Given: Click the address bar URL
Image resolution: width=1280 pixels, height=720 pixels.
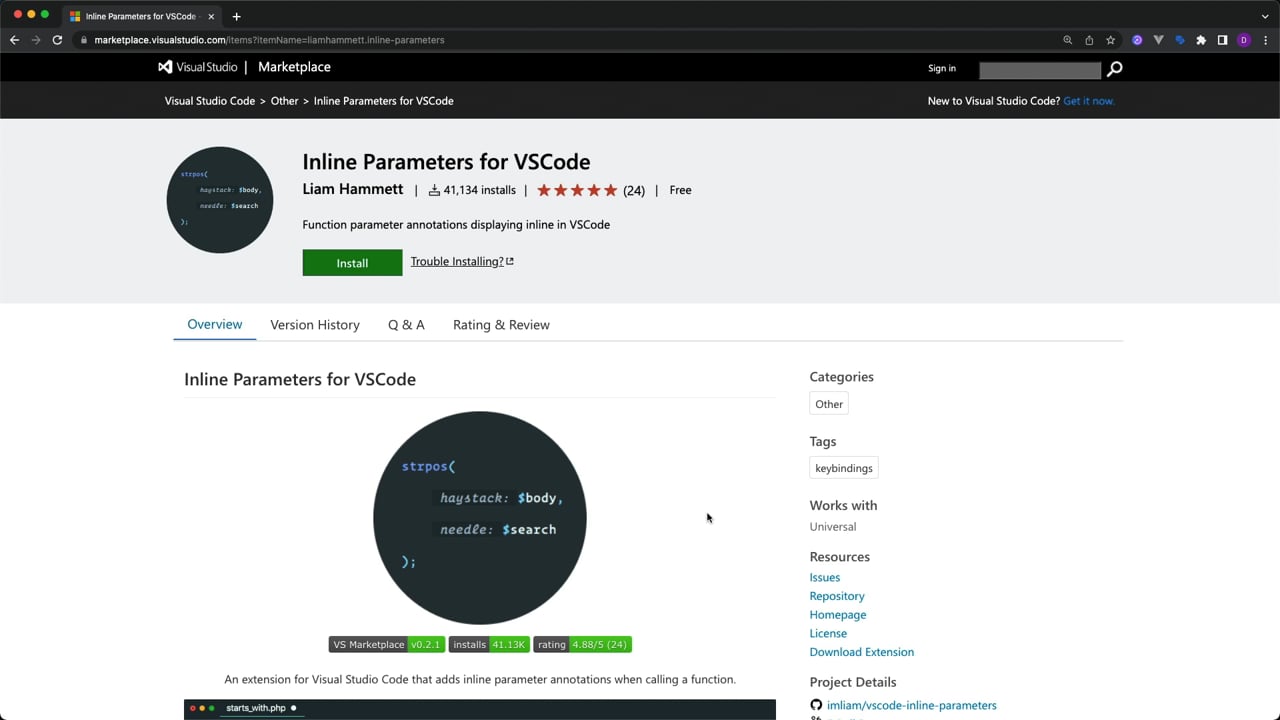Looking at the screenshot, I should tap(269, 40).
